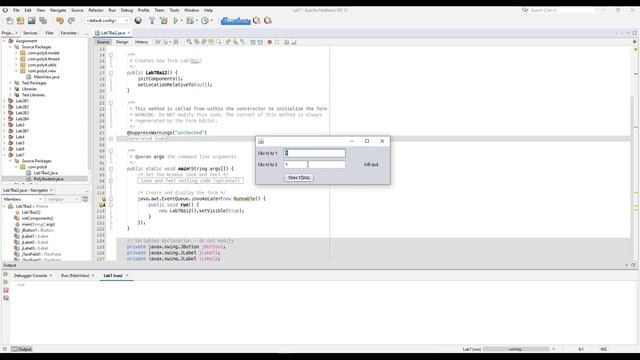Switch to the Services tab
This screenshot has width=640, height=360.
pyautogui.click(x=30, y=33)
